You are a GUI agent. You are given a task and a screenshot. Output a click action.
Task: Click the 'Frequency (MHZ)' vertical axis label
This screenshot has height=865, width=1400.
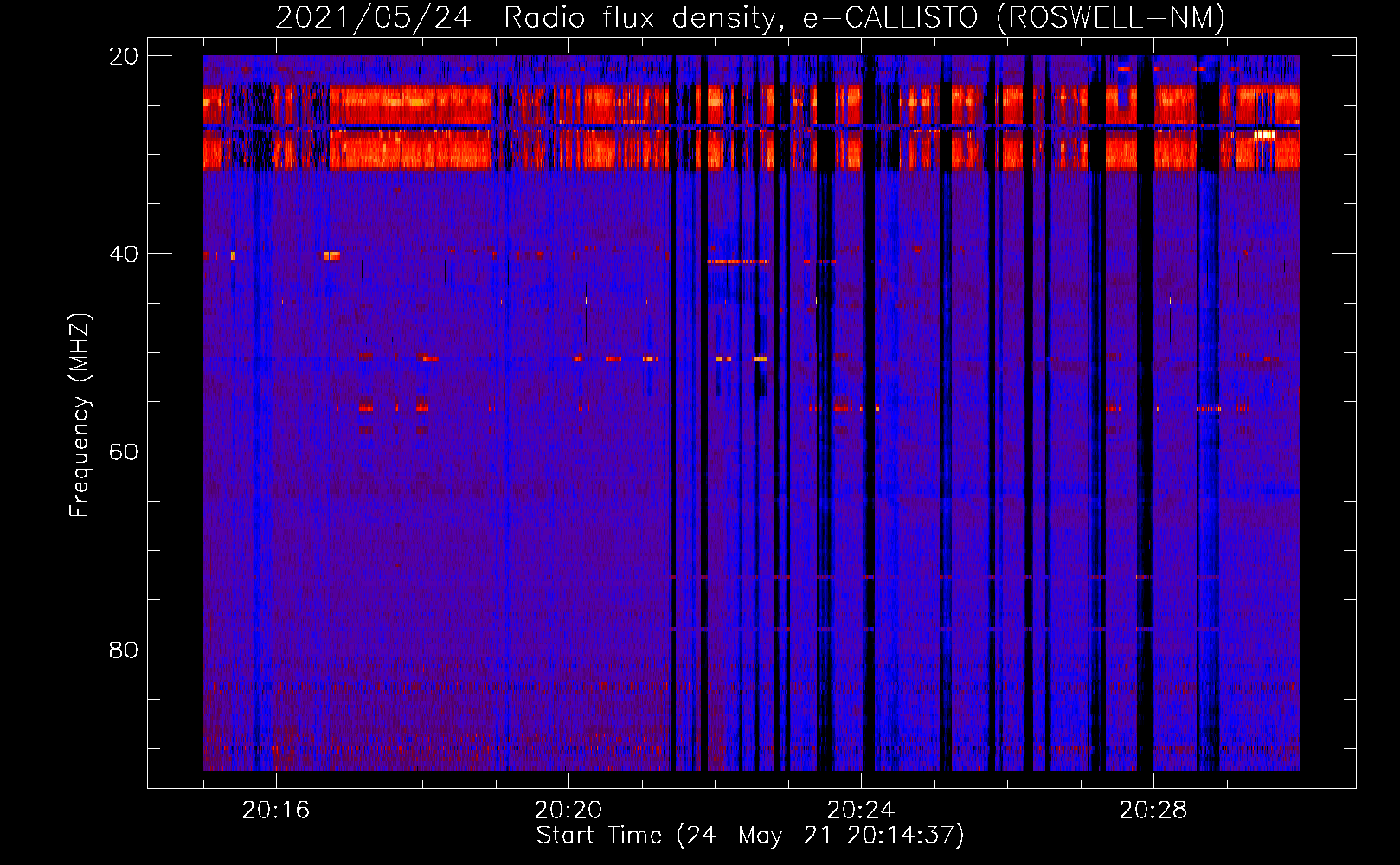pos(80,414)
